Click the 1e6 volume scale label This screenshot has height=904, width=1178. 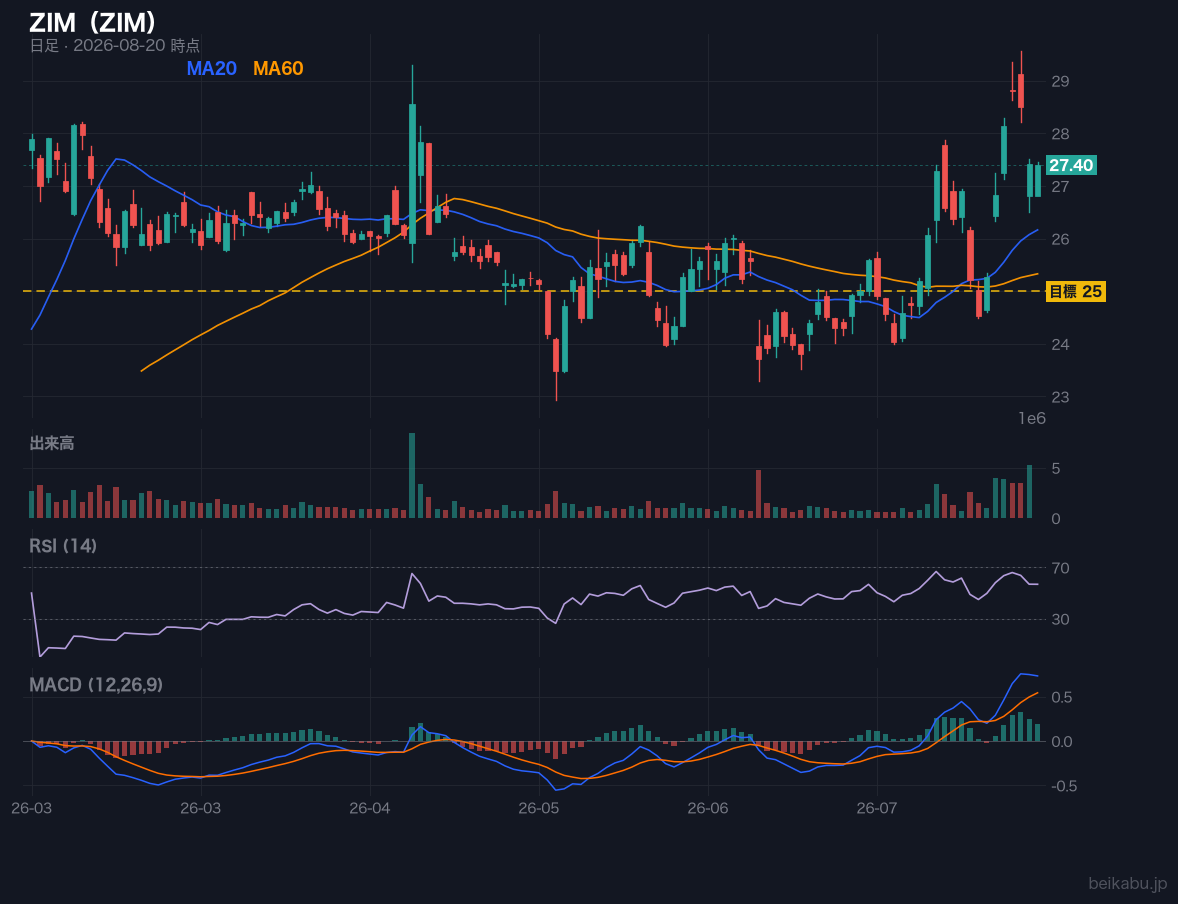[1032, 419]
